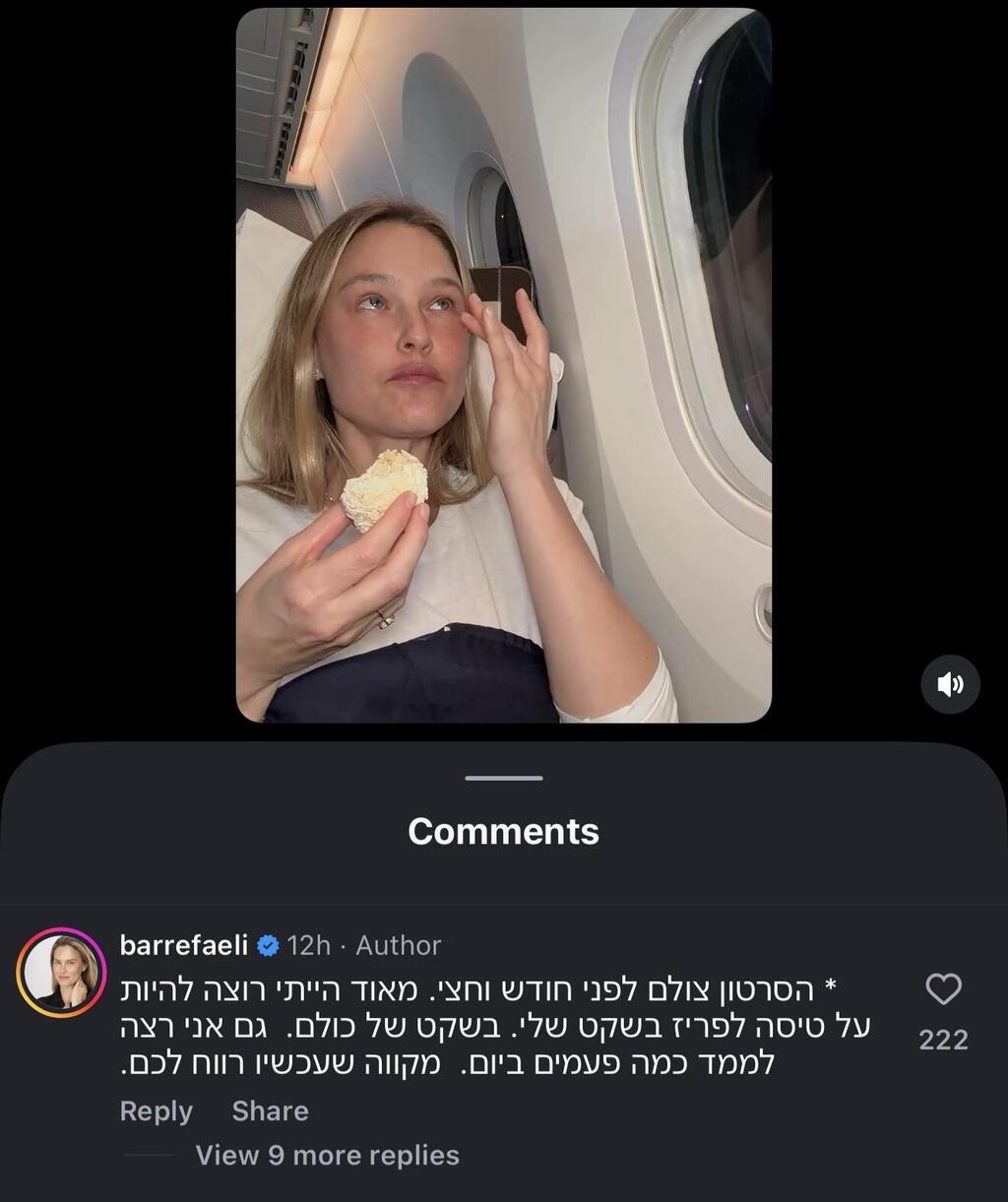This screenshot has height=1202, width=1008.
Task: Share barrefaeli's comment
Action: pos(270,1110)
